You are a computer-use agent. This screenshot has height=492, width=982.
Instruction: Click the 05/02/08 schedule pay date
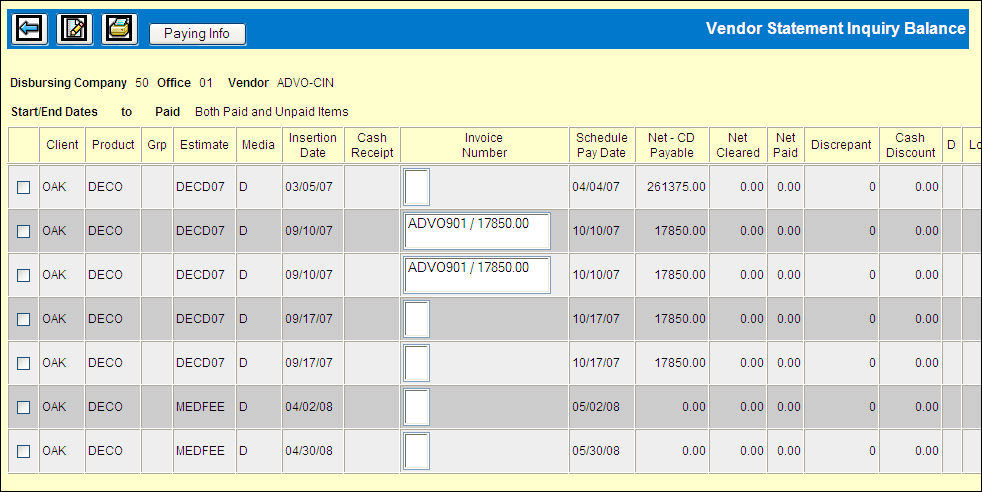(596, 407)
